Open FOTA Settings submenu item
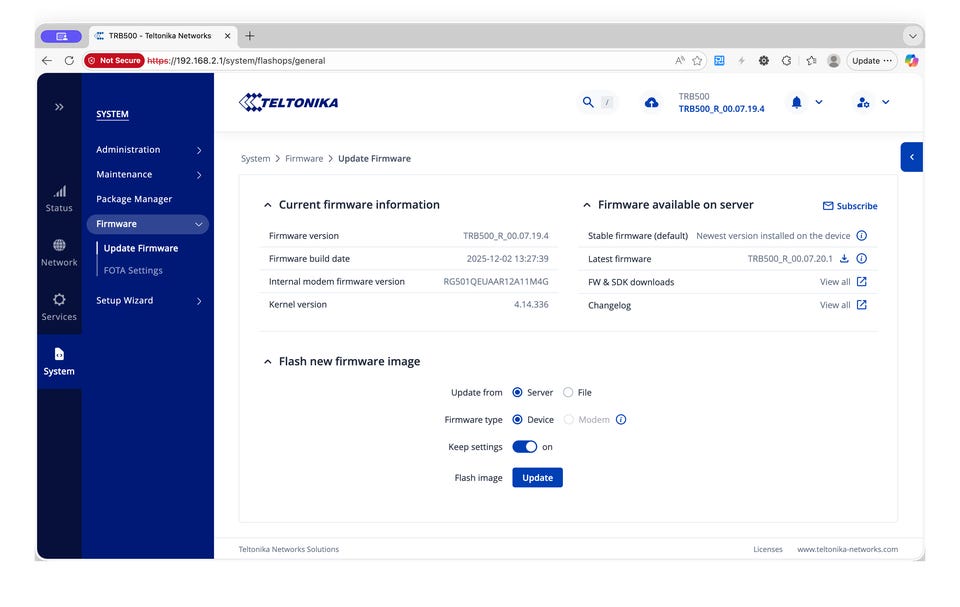The width and height of the screenshot is (960, 607). click(133, 271)
